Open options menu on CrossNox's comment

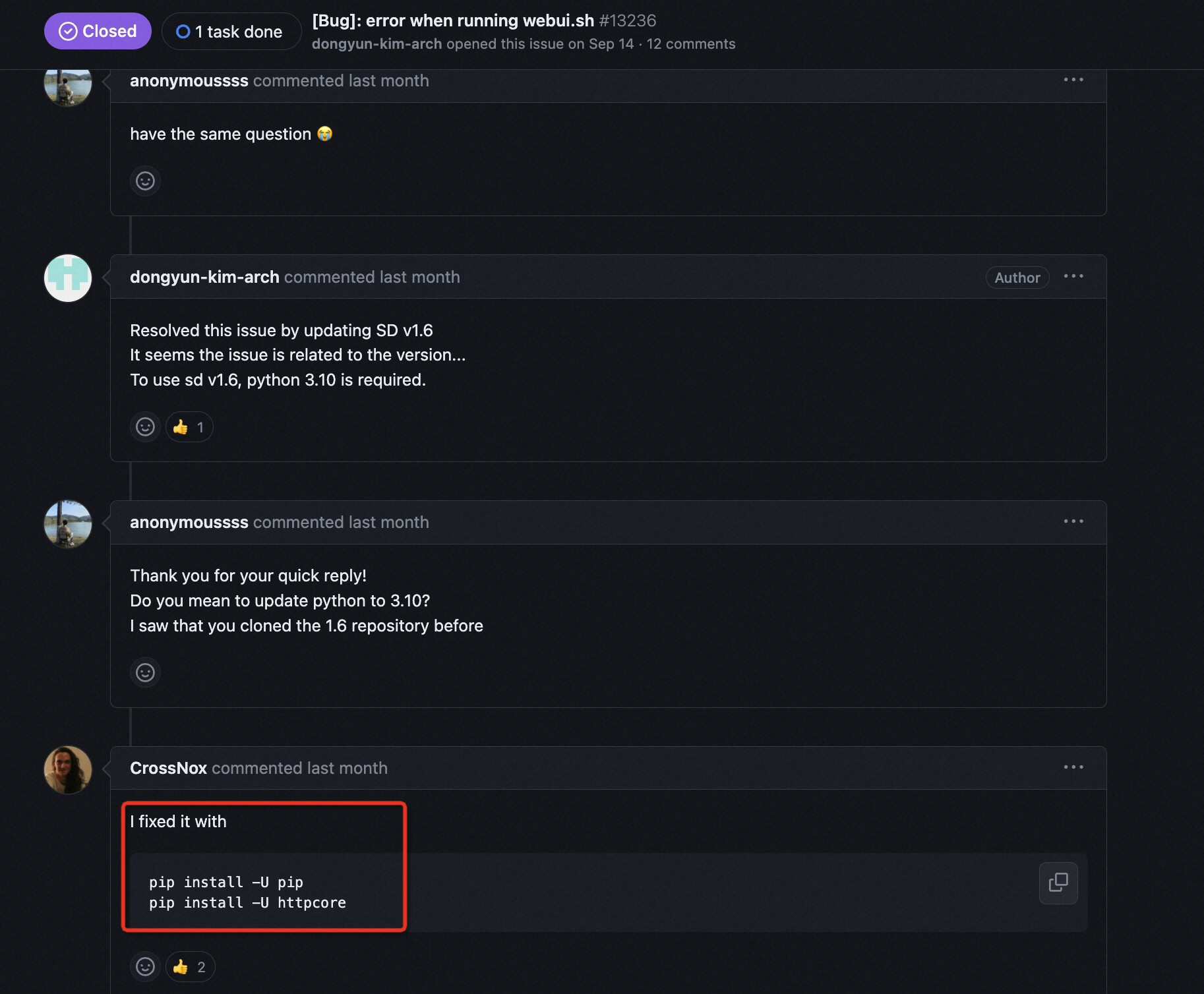tap(1073, 767)
